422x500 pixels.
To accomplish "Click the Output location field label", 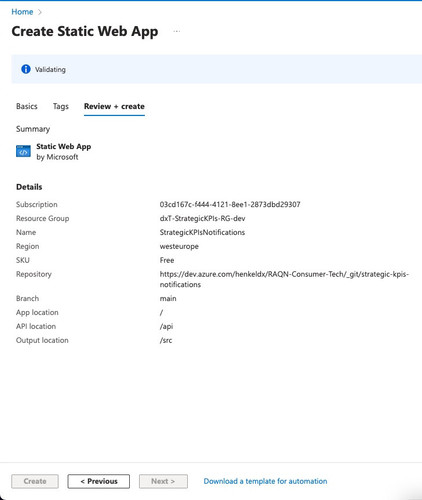I will tap(42, 340).
